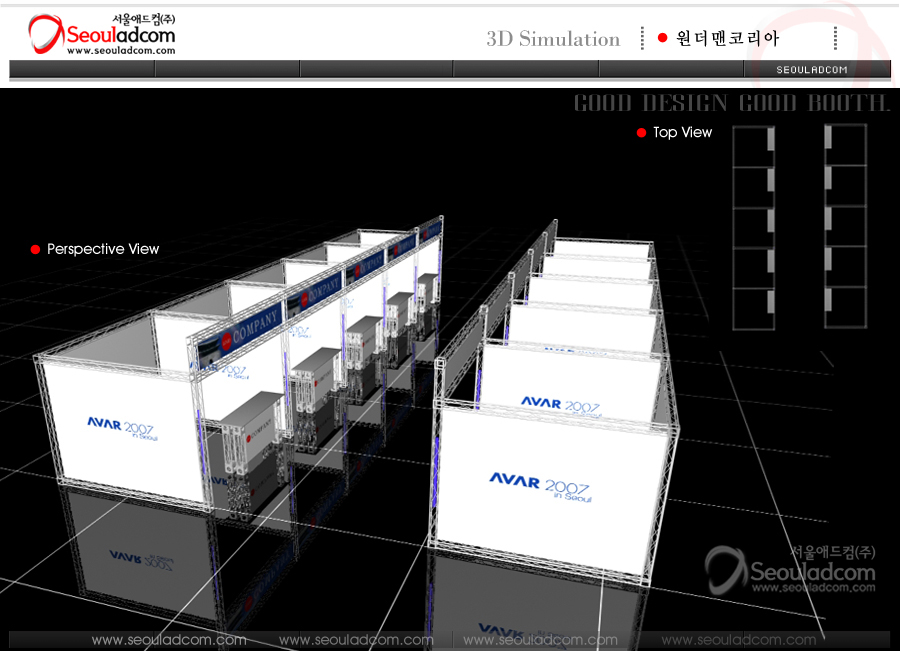Click the Perspective View label

tap(103, 249)
